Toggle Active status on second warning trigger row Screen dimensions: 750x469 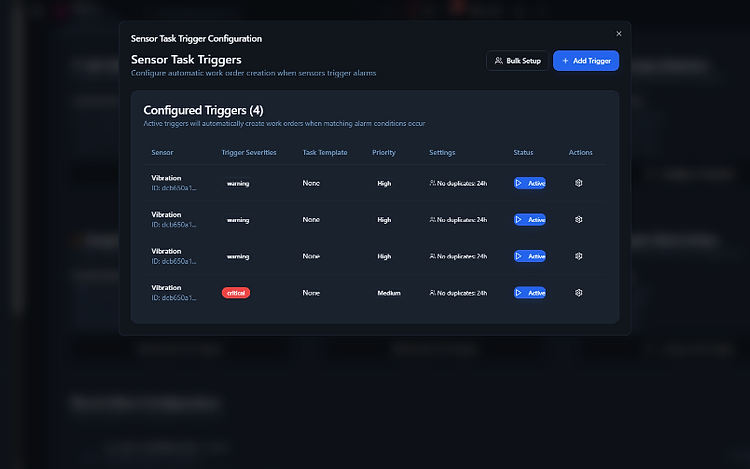(x=529, y=219)
